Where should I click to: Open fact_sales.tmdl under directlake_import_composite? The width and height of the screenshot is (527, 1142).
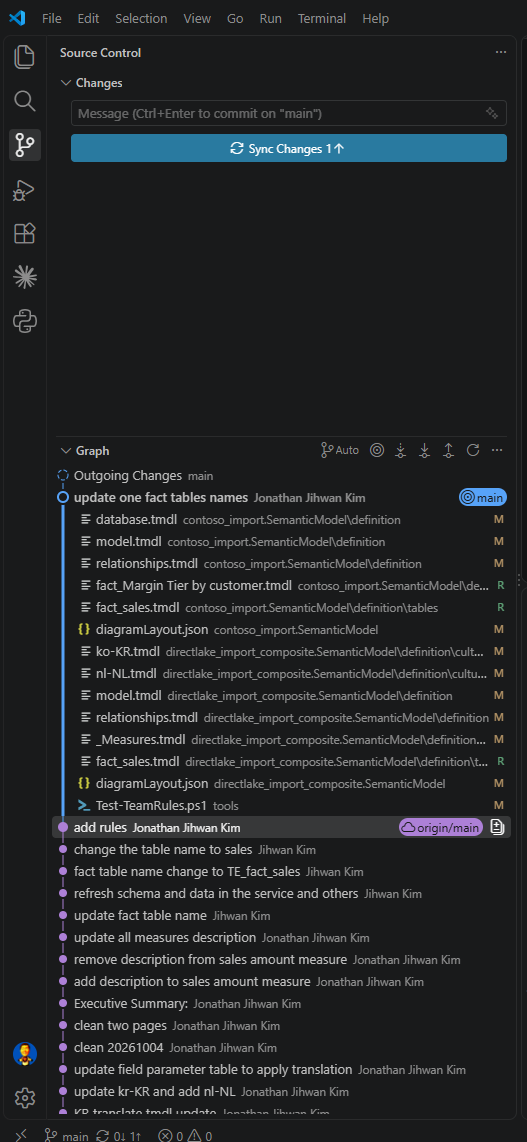[x=282, y=761]
